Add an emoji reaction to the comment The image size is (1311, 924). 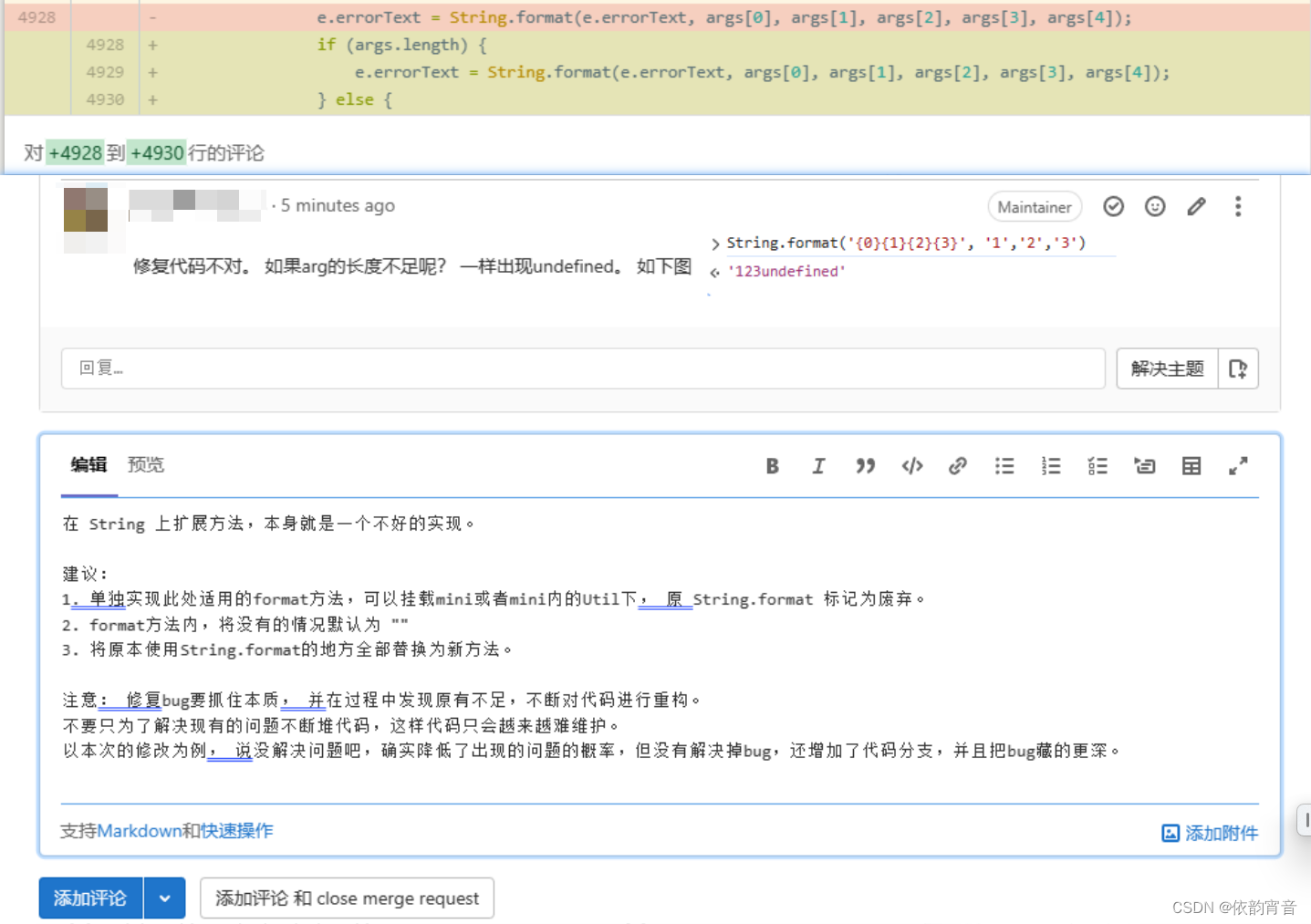1155,206
